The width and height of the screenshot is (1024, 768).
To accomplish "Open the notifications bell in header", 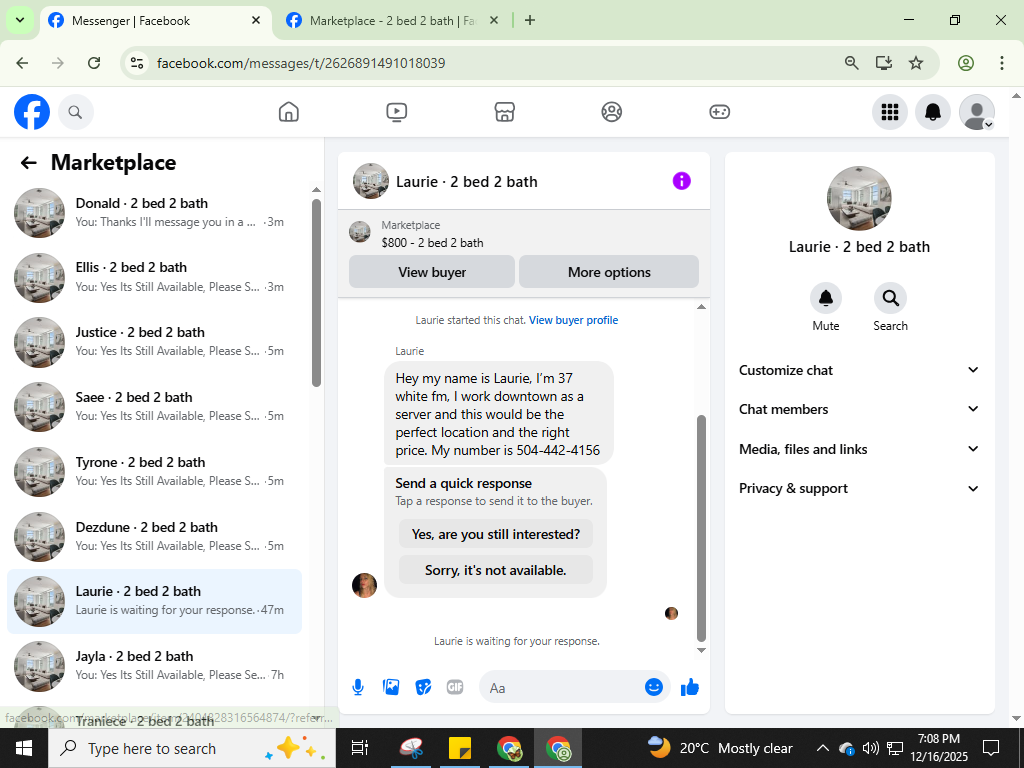I will (x=933, y=112).
